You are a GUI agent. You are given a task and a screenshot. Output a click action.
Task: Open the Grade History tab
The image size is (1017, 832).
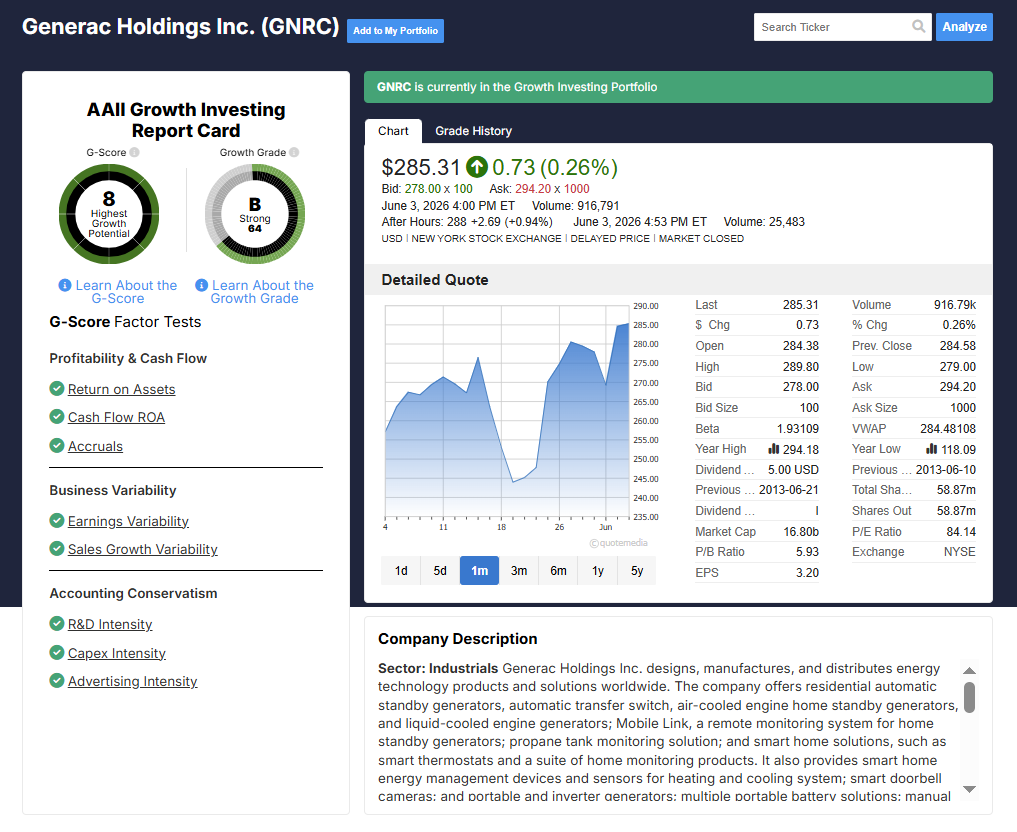[473, 131]
